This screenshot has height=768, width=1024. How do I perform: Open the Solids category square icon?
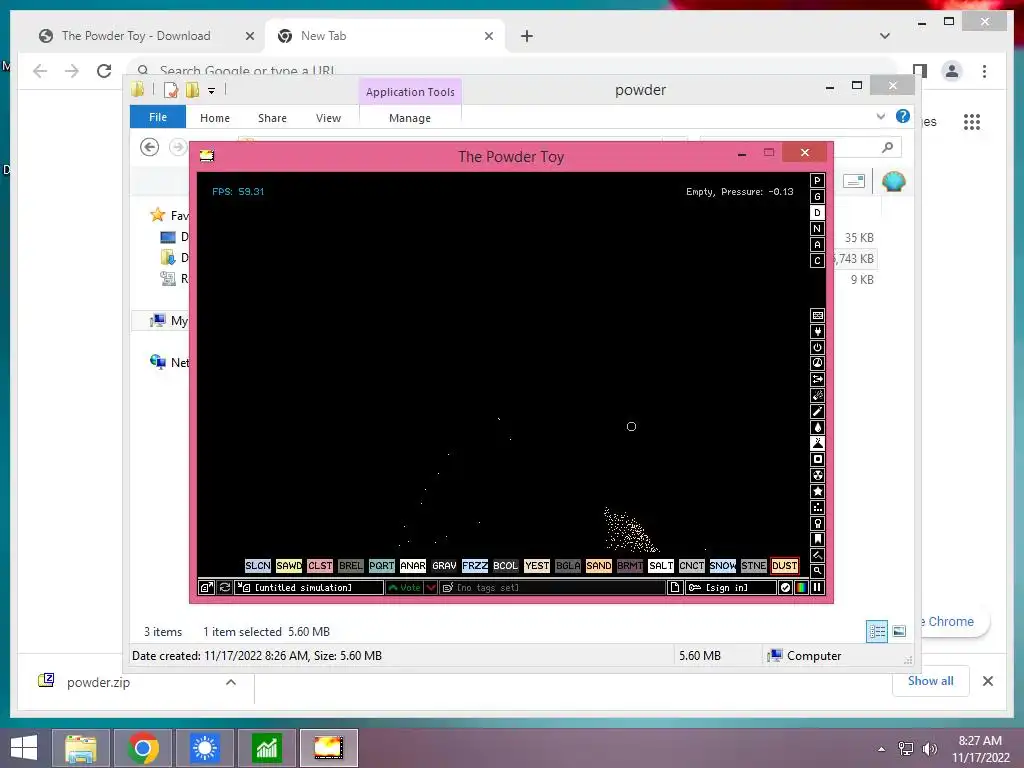point(817,459)
